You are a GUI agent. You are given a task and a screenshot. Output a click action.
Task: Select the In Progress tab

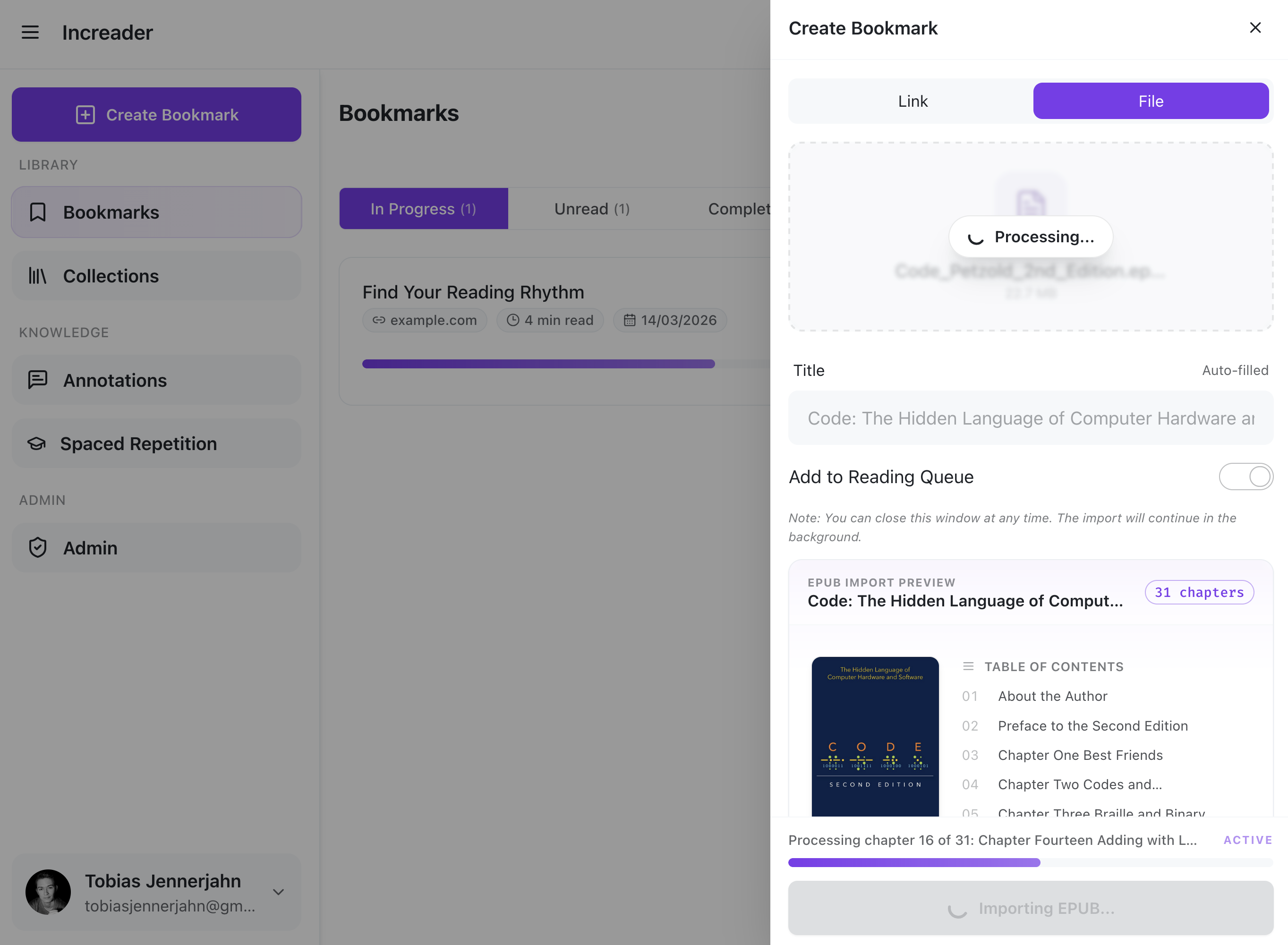[423, 209]
